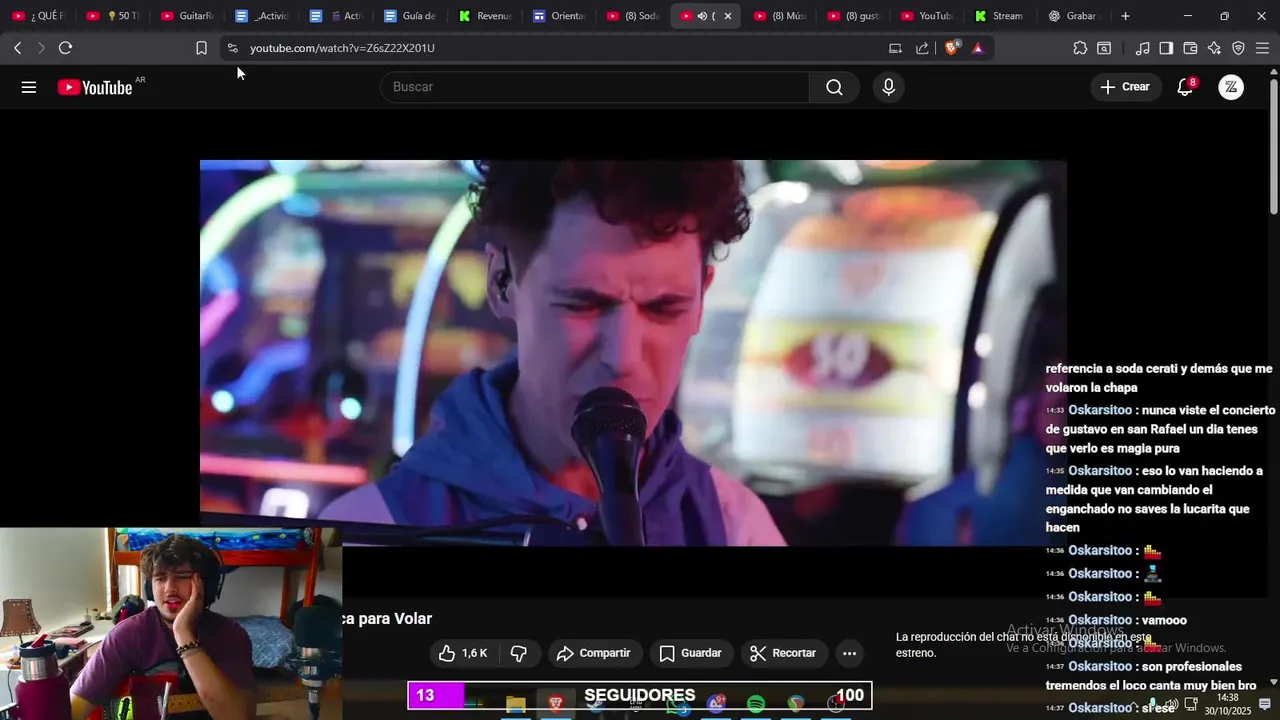
Task: View site information icon beside URL
Action: click(x=232, y=48)
